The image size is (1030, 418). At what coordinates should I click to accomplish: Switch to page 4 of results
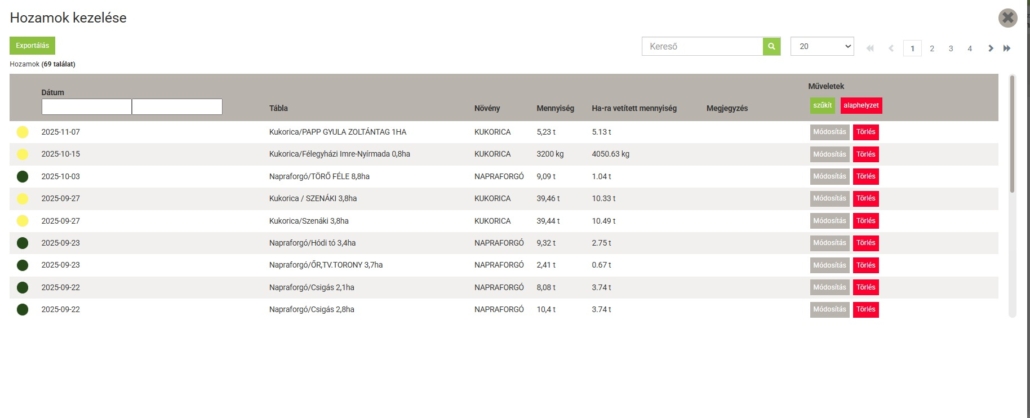point(970,48)
